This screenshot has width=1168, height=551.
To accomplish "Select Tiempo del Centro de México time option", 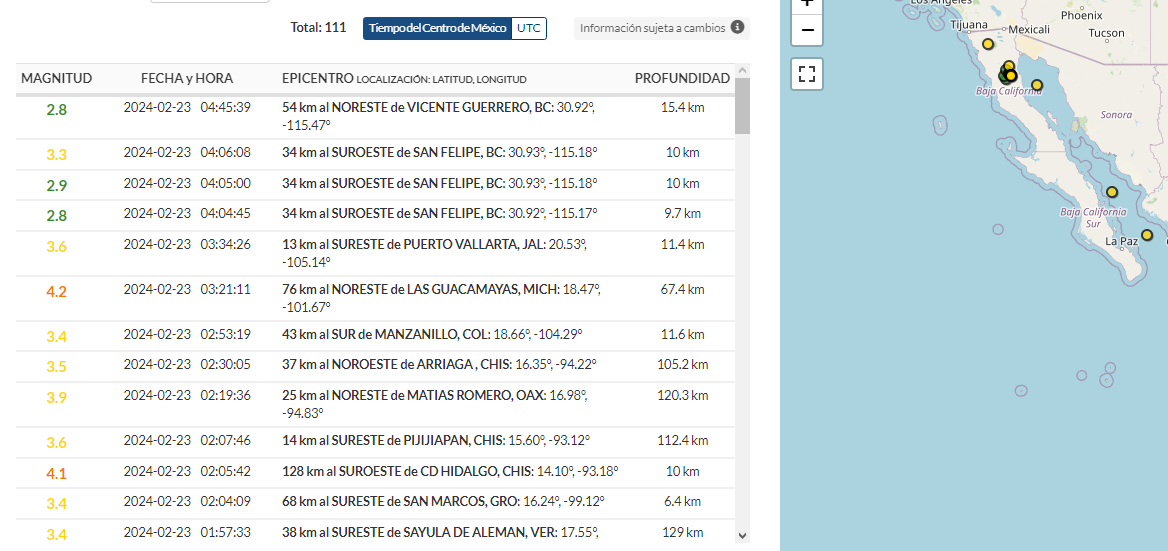I will tap(437, 28).
